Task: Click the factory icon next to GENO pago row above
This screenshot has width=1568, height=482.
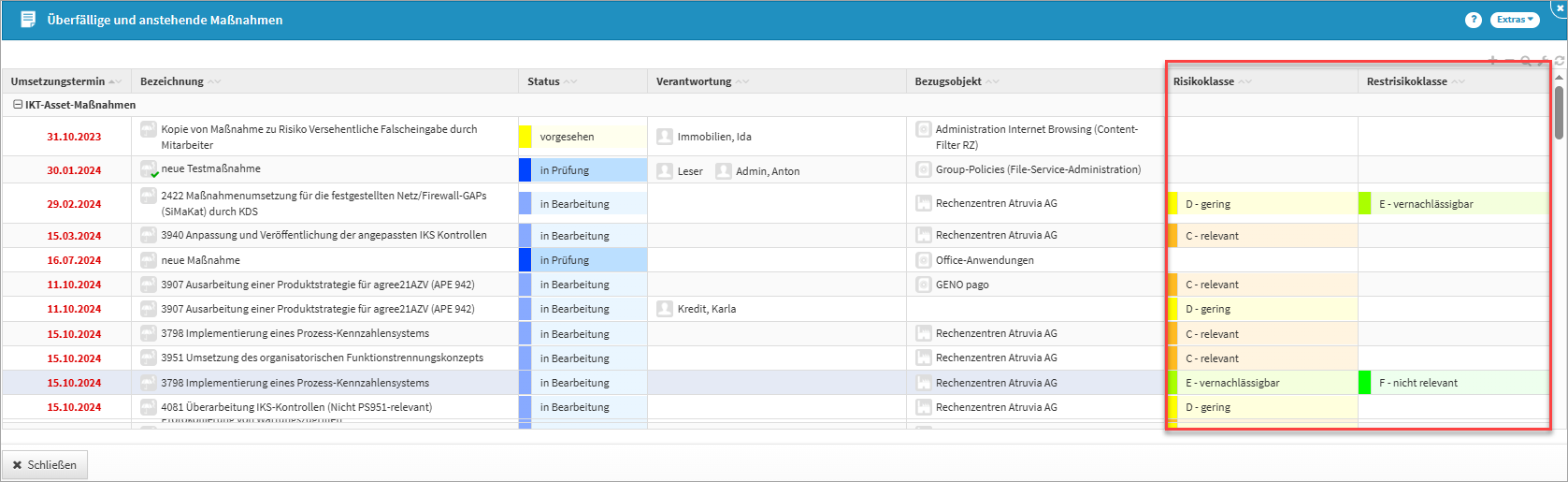Action: click(924, 236)
